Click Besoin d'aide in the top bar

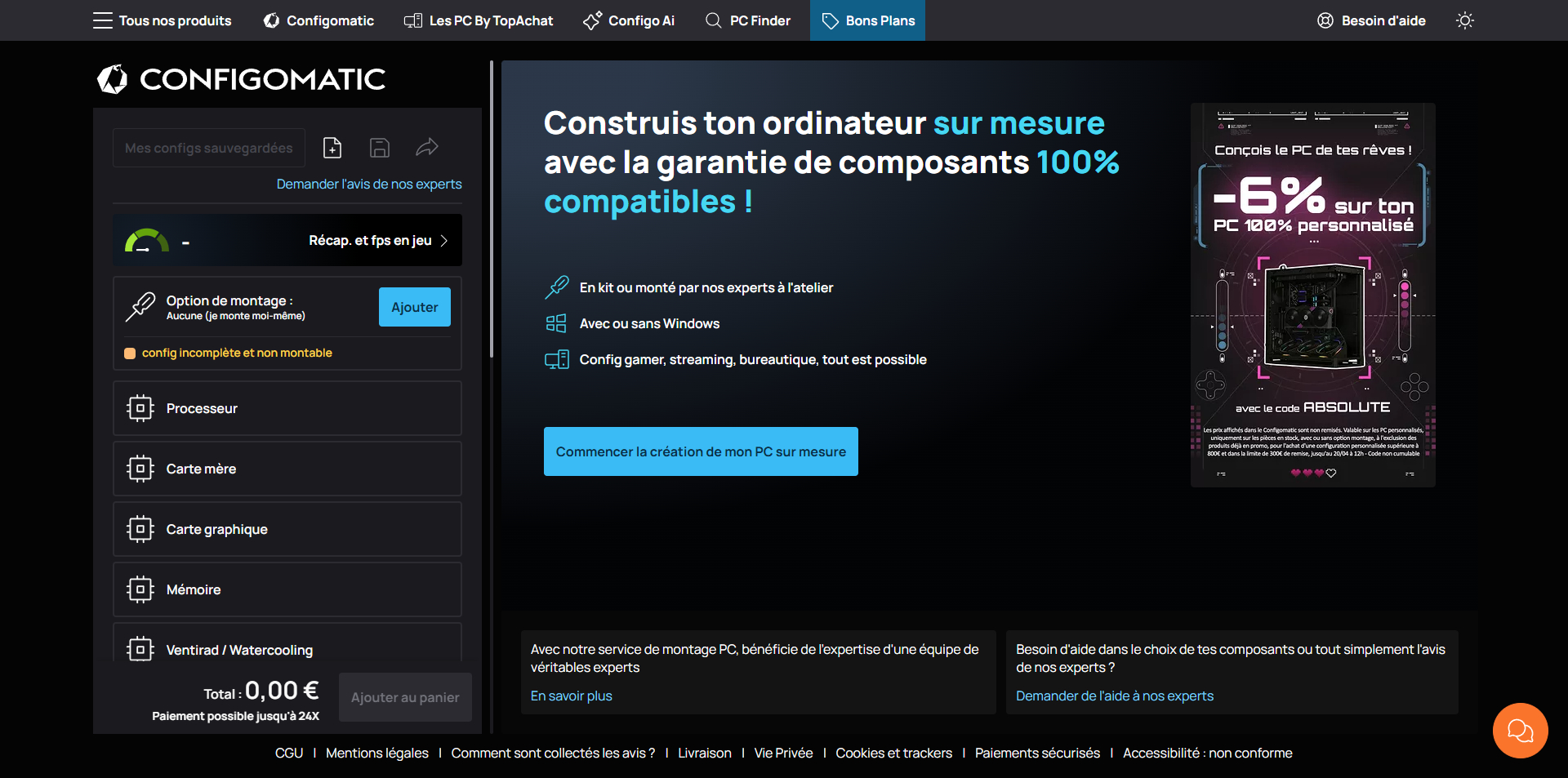1372,20
